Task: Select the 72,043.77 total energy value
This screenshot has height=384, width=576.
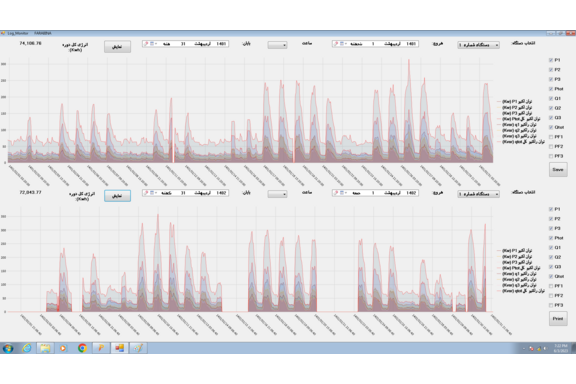Action: tap(30, 192)
